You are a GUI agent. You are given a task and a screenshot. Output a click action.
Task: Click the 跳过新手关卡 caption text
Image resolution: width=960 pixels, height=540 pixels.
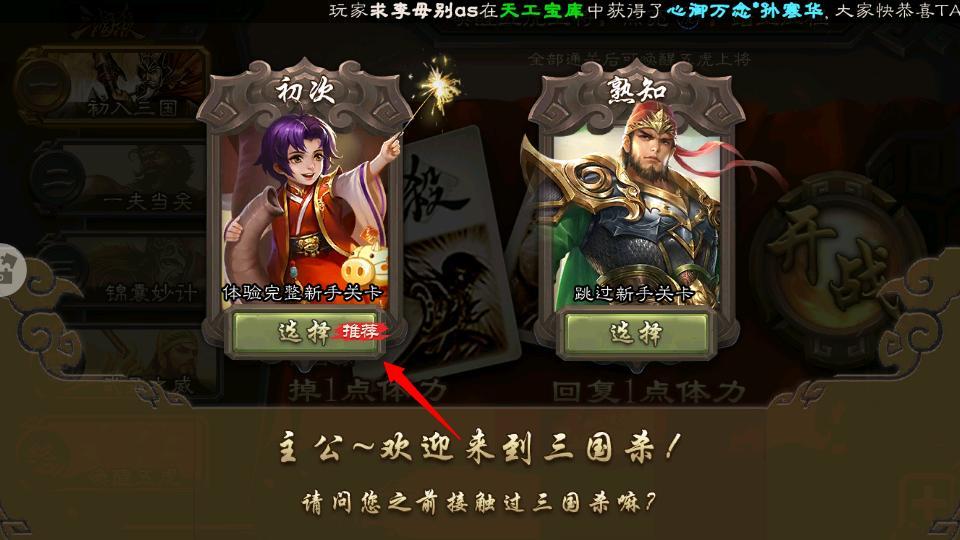coord(634,294)
